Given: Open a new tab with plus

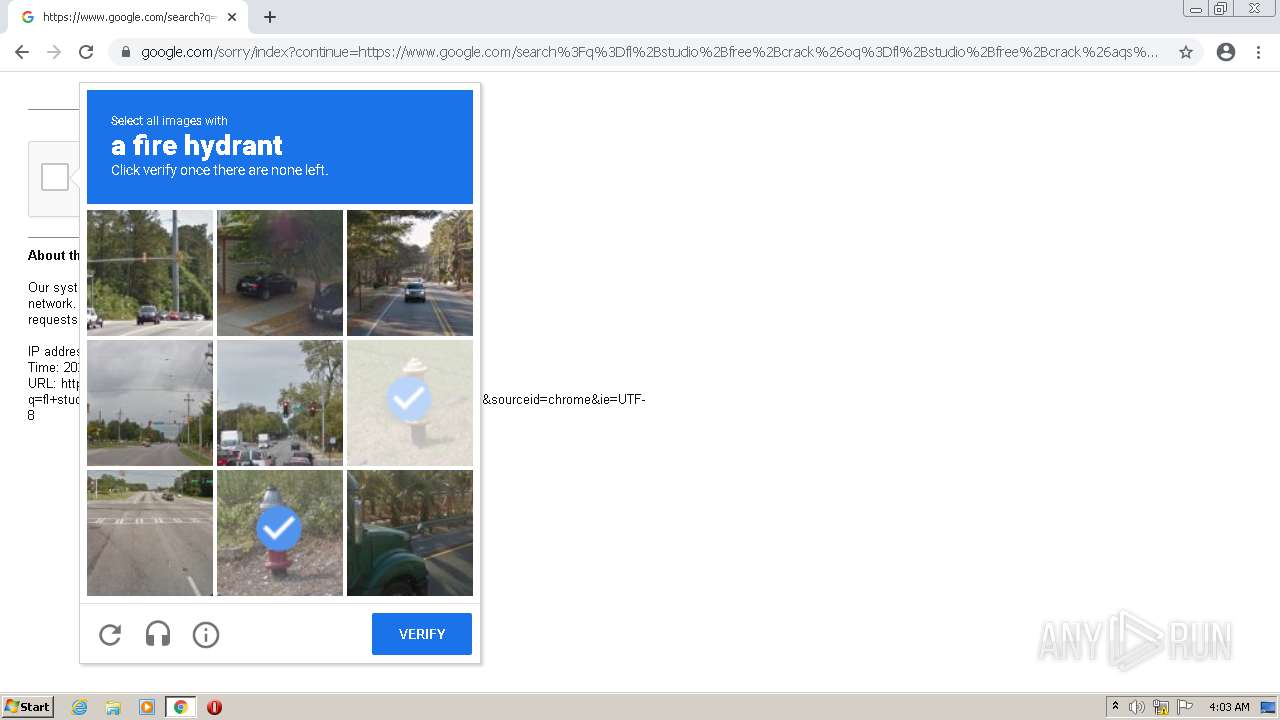Looking at the screenshot, I should (x=270, y=17).
